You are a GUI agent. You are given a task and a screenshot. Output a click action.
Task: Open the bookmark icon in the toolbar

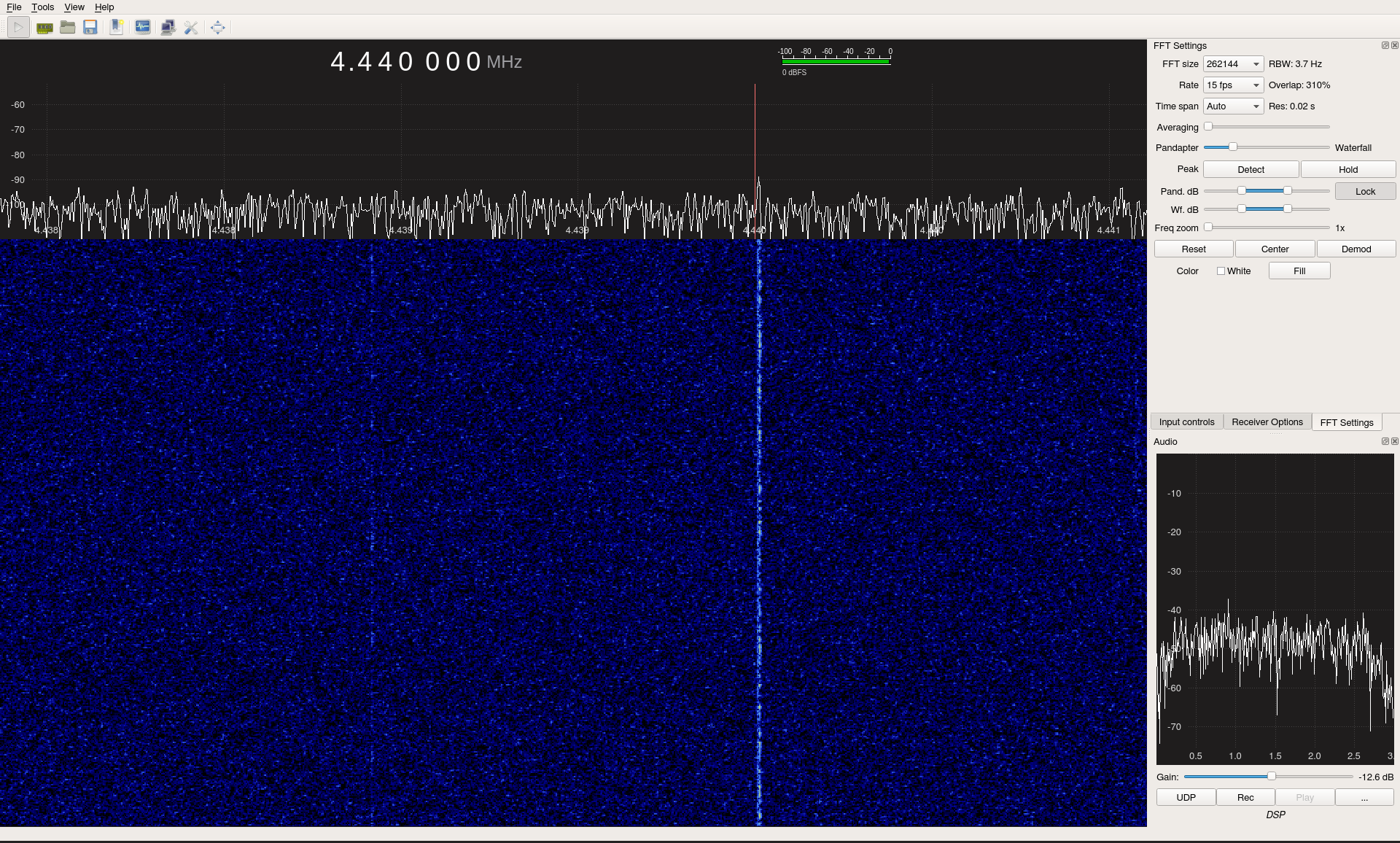117,28
